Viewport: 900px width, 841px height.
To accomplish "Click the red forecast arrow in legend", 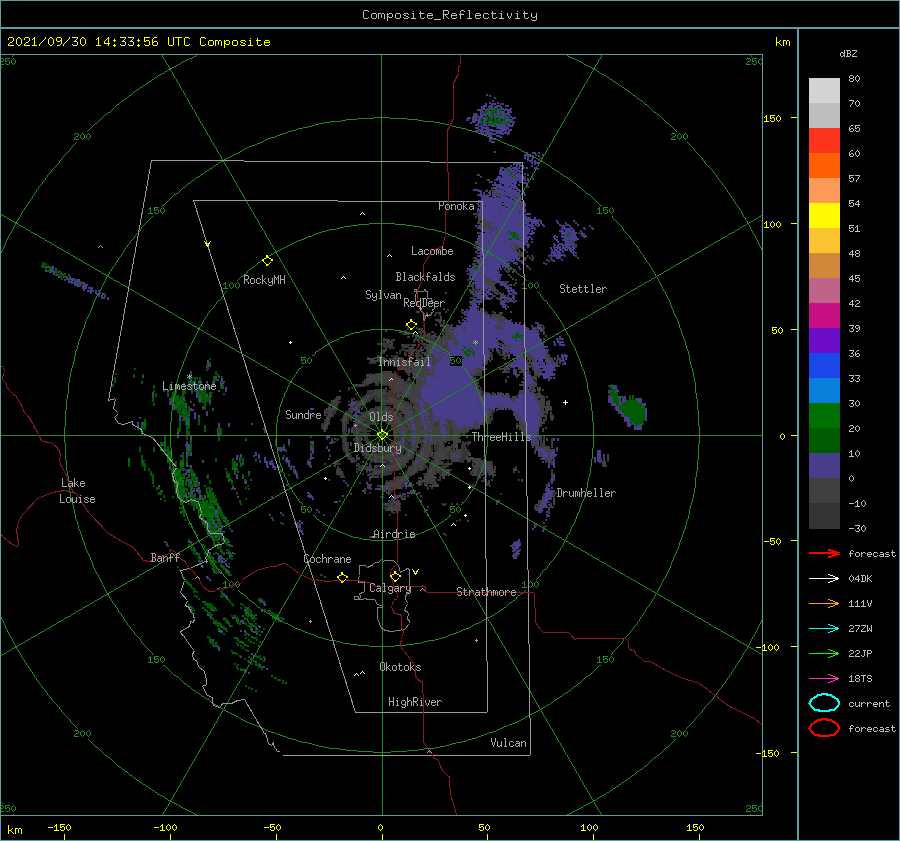I will click(x=824, y=553).
